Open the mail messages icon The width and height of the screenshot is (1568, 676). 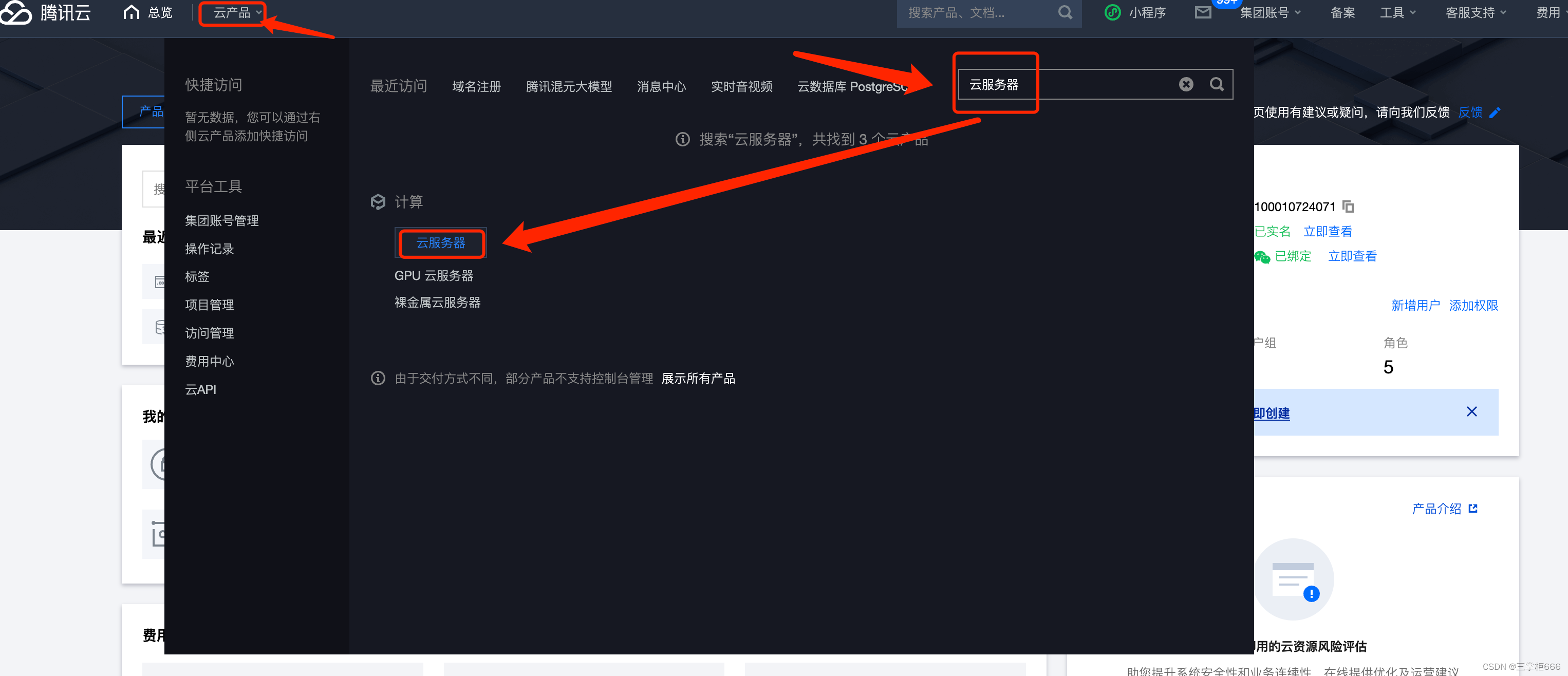point(1203,12)
